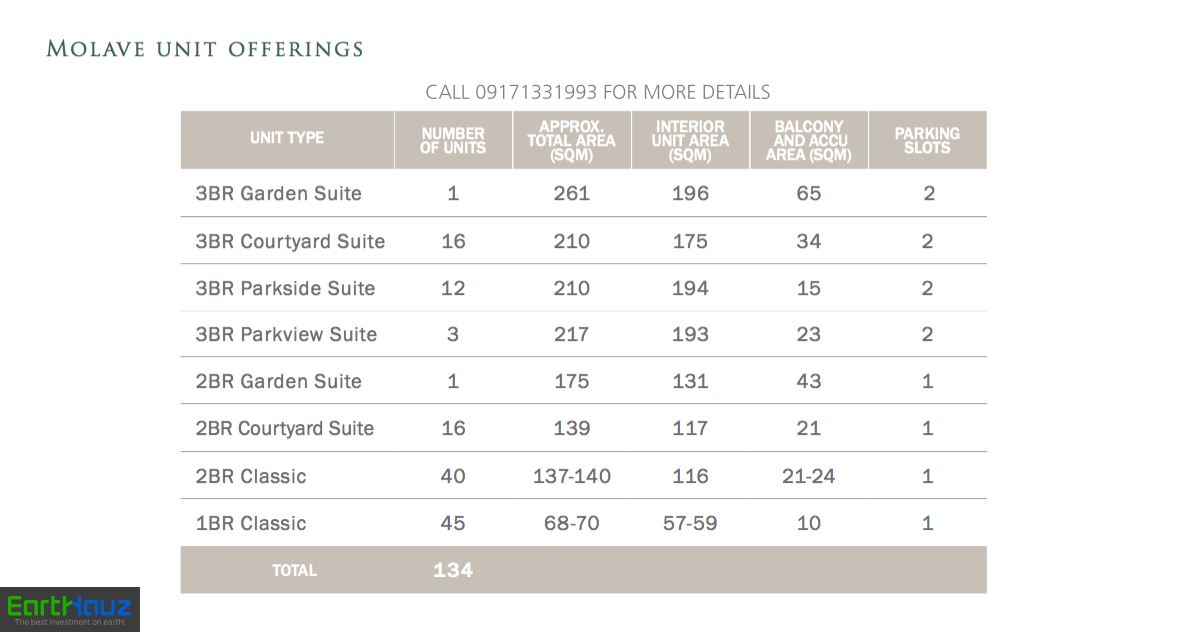Click the EartHauz logo in the corner
Image resolution: width=1197 pixels, height=632 pixels.
point(69,609)
